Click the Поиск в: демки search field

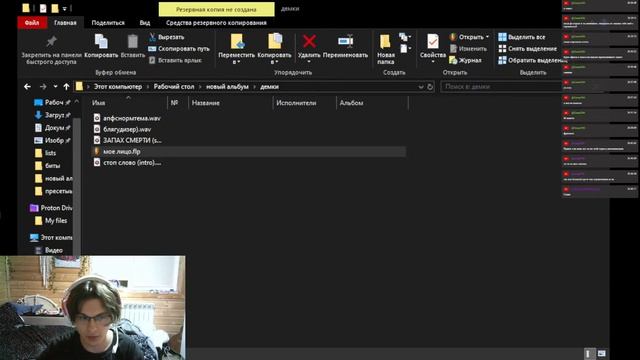(x=501, y=87)
